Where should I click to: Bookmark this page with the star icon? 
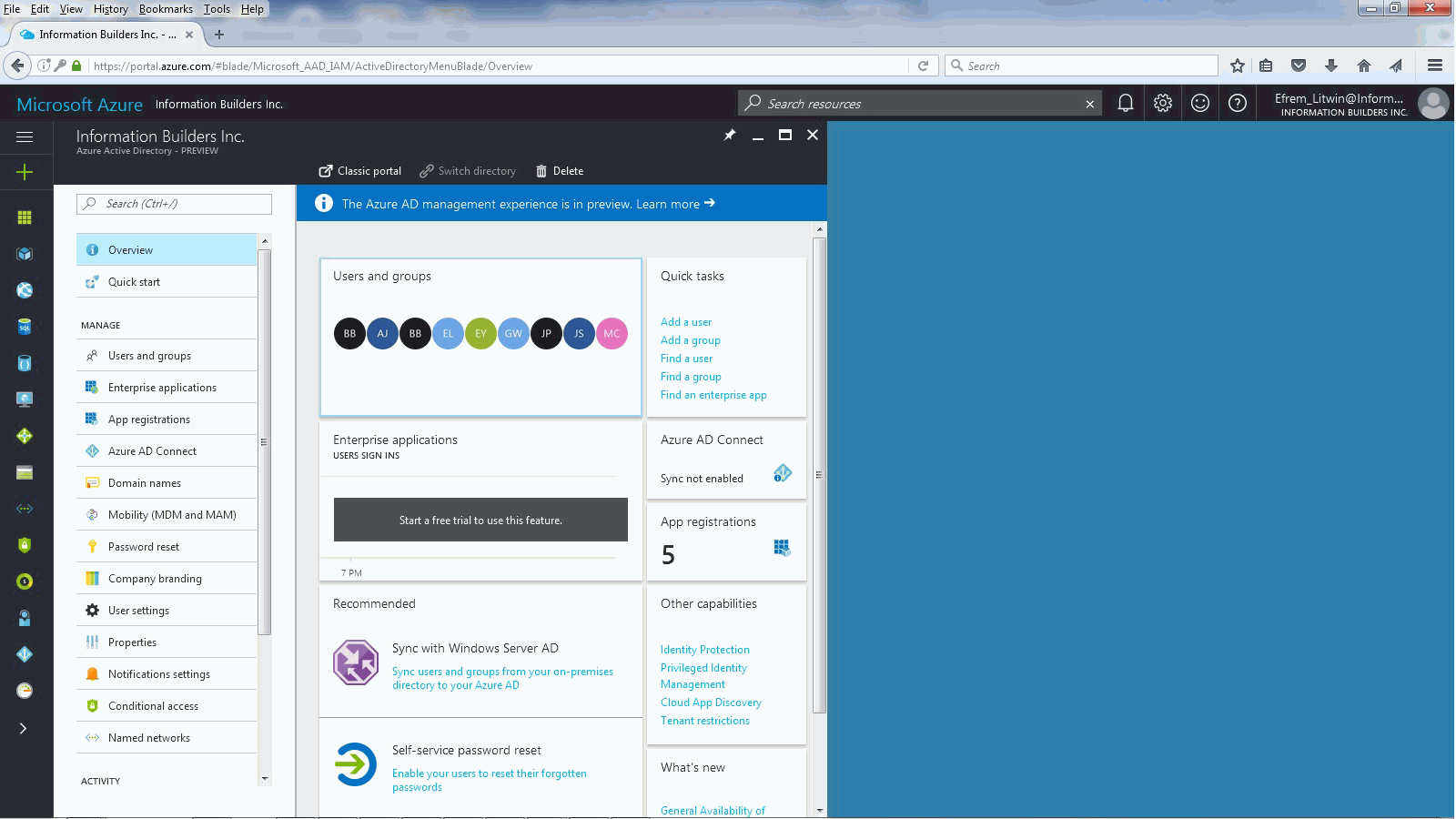pos(1238,66)
